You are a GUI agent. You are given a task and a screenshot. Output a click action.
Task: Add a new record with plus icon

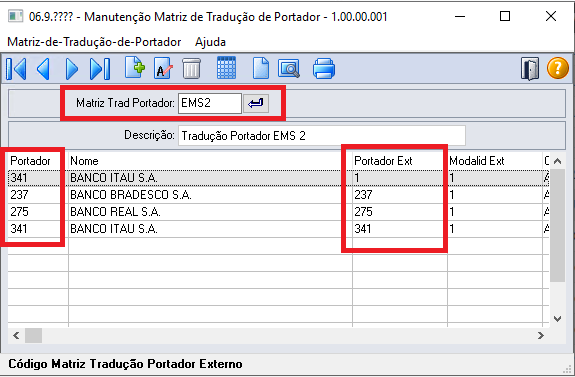tap(135, 68)
